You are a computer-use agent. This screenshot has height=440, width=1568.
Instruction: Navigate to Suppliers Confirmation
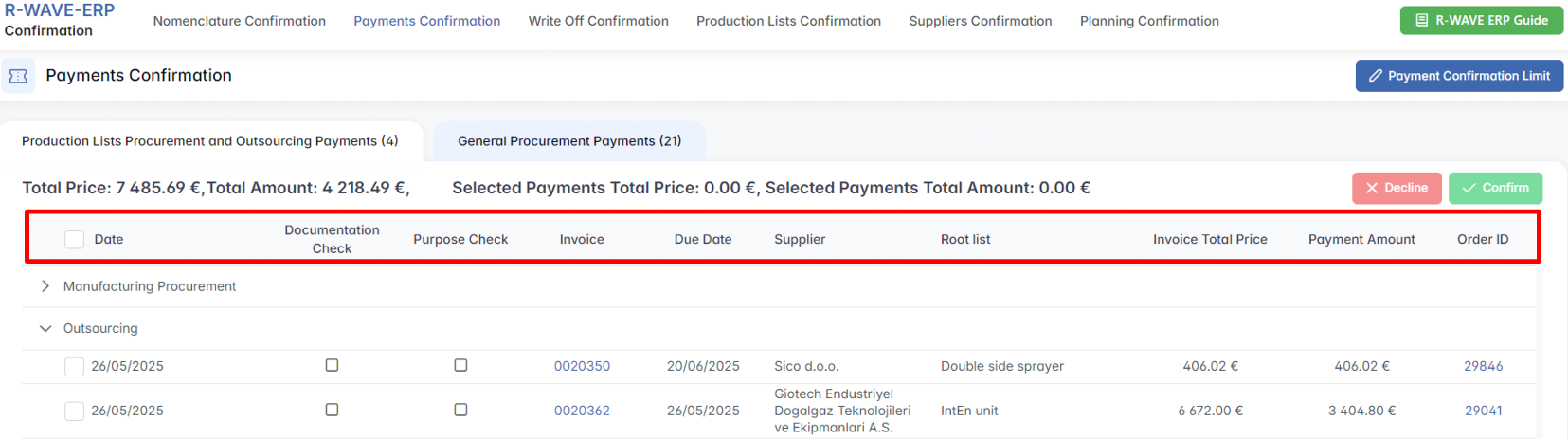coord(980,21)
